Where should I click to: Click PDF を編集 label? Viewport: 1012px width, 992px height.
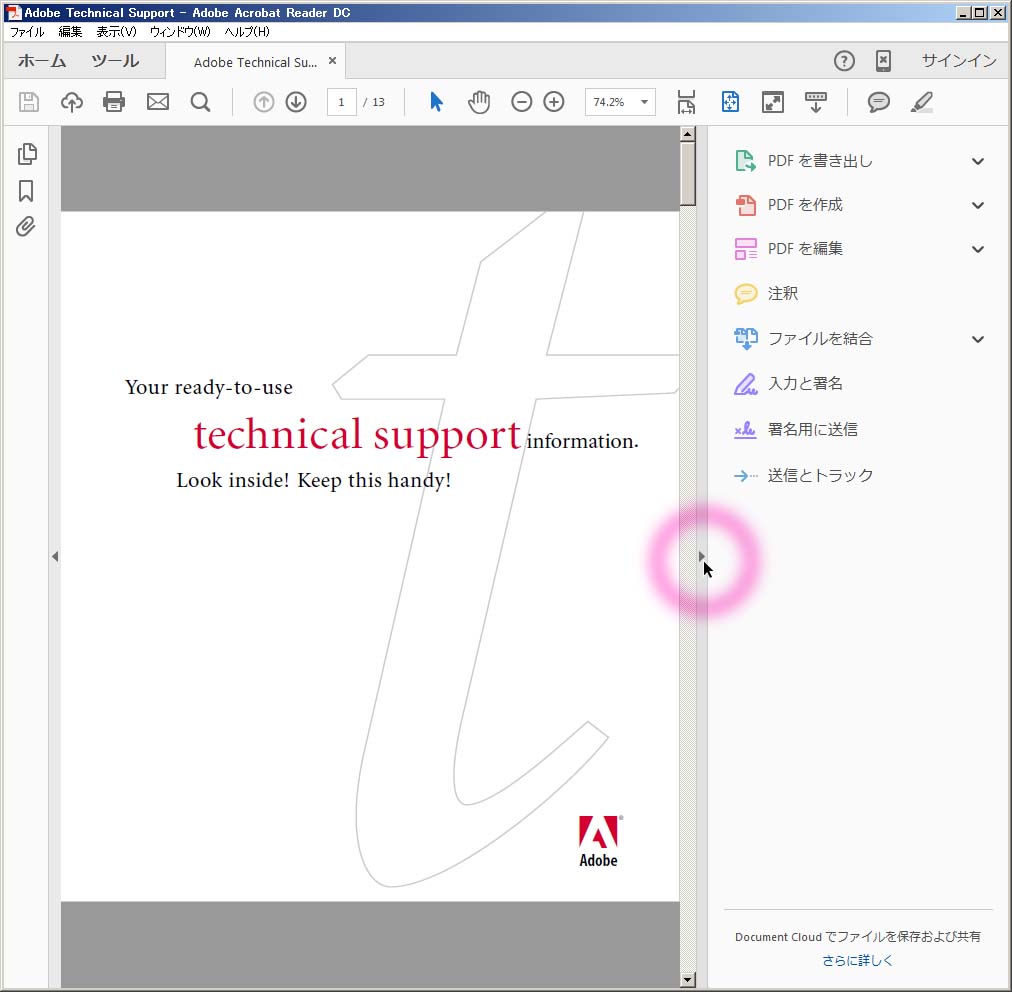click(805, 249)
